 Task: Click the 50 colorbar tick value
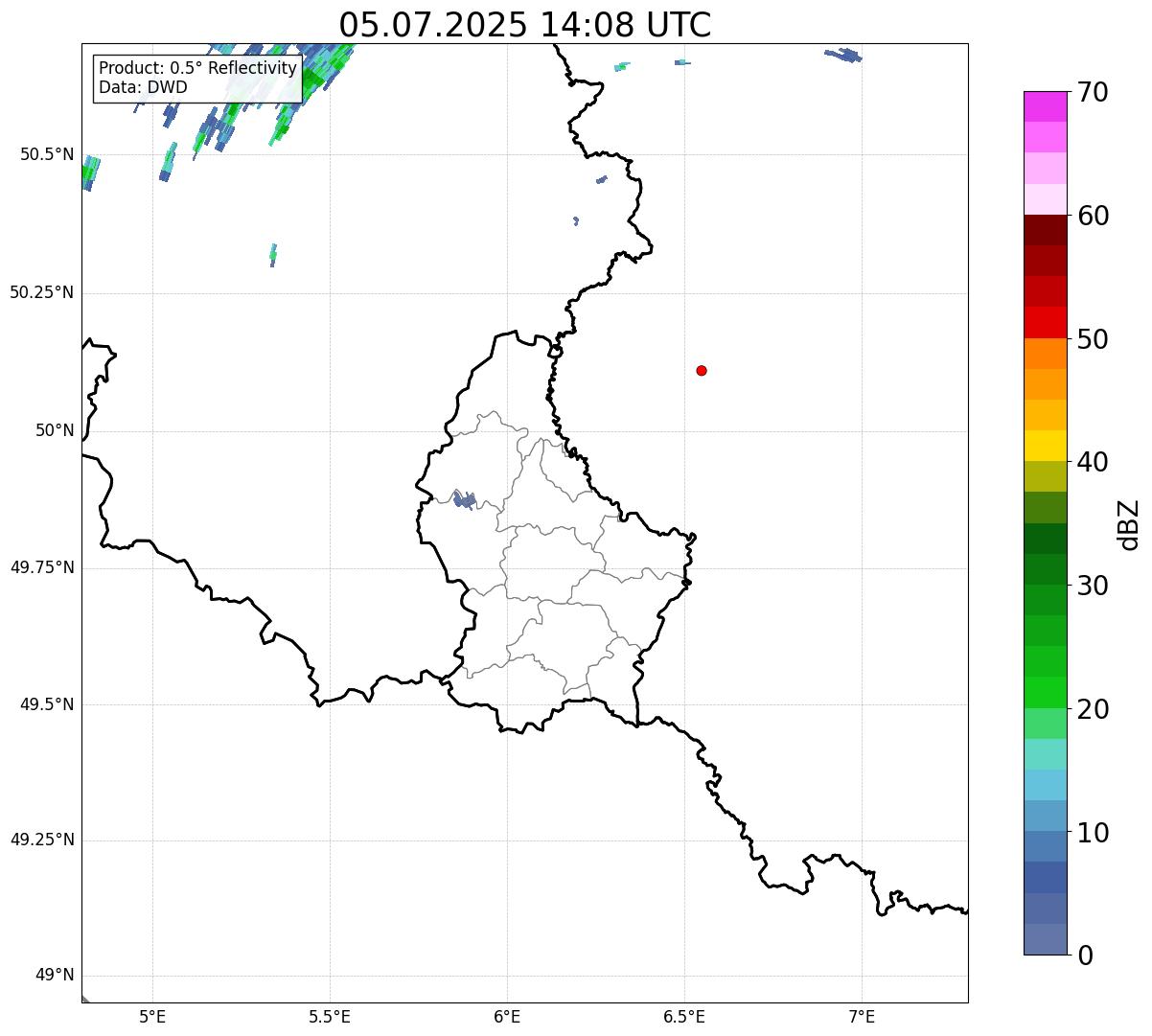[1093, 339]
